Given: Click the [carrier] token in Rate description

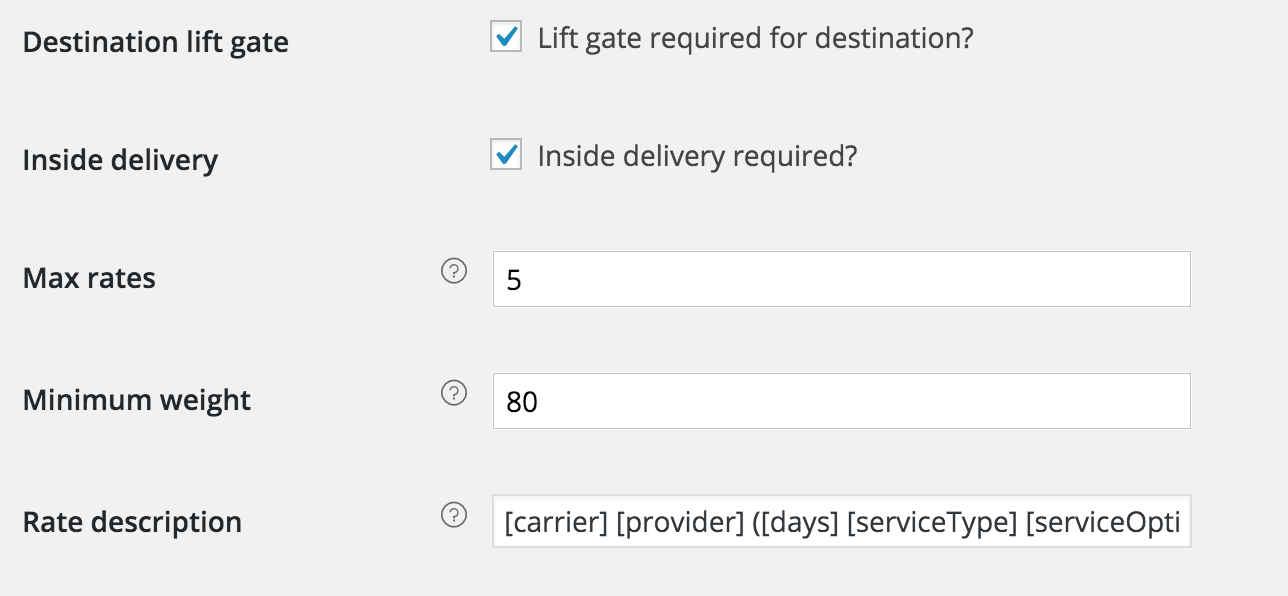Looking at the screenshot, I should pyautogui.click(x=556, y=522).
